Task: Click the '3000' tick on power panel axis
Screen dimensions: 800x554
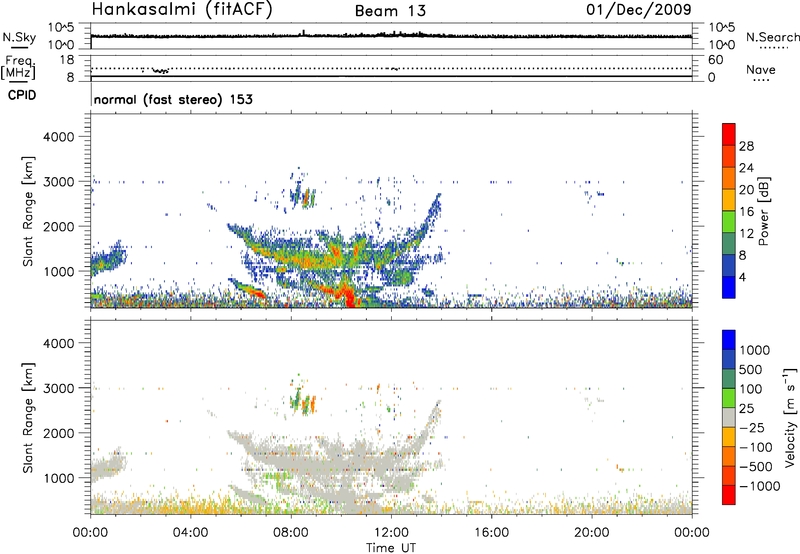Action: tap(58, 182)
